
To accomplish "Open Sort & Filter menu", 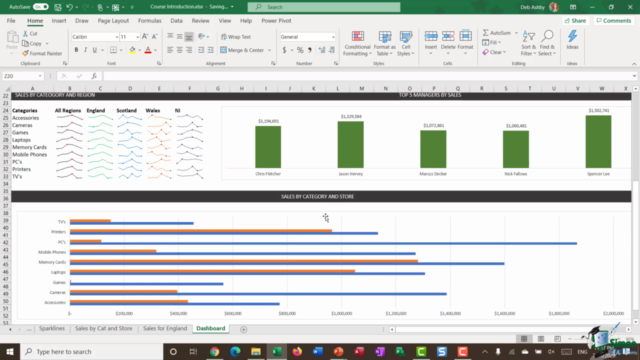I will pyautogui.click(x=528, y=43).
